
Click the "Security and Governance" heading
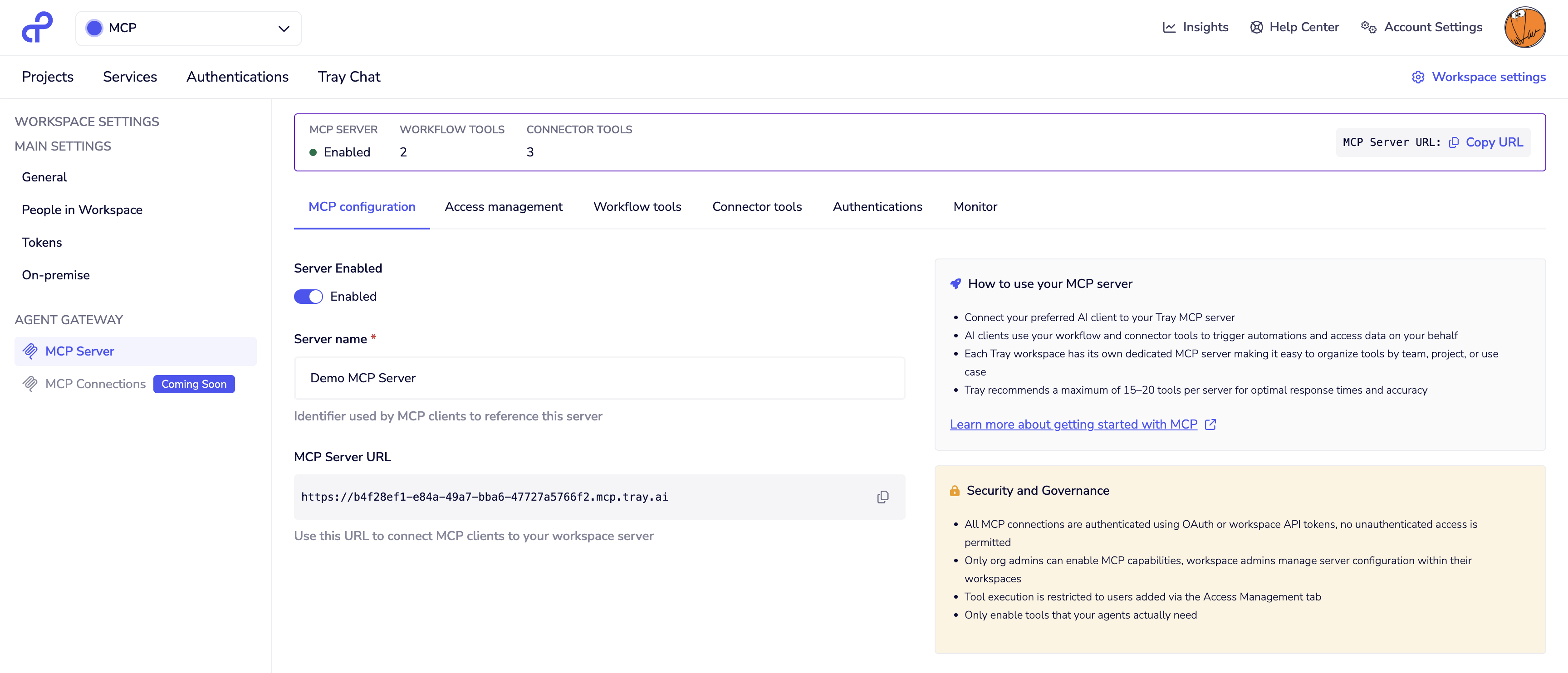click(1038, 490)
